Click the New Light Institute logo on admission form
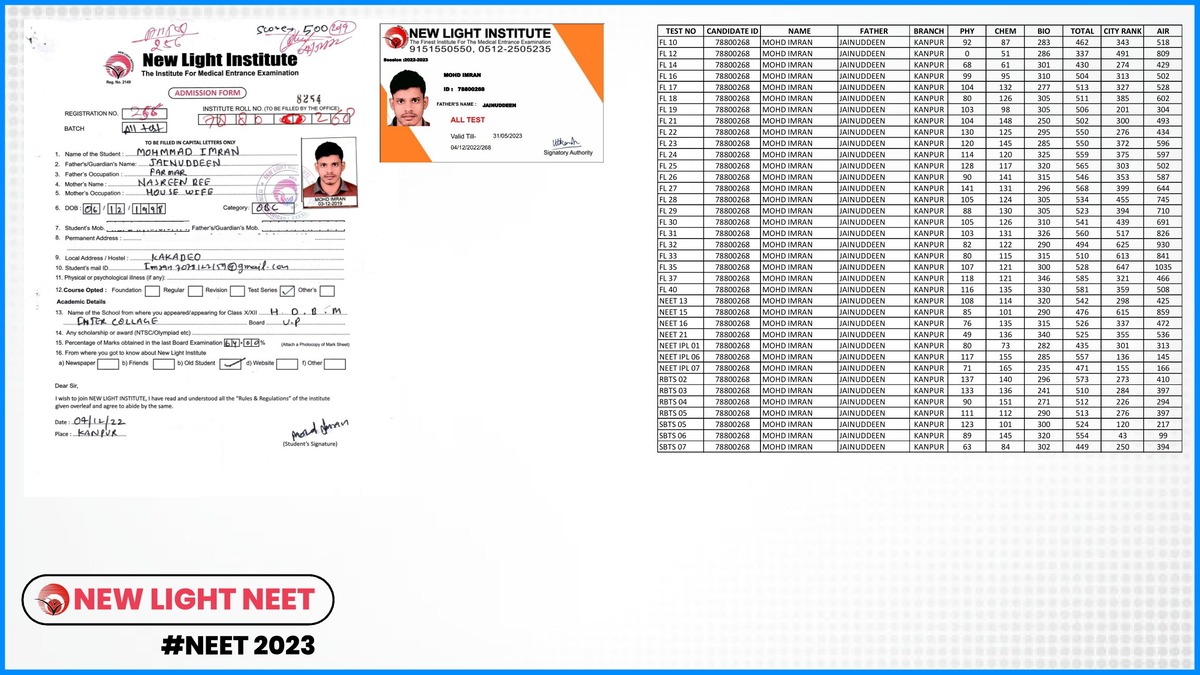Screen dimensions: 1200x675 coord(118,67)
